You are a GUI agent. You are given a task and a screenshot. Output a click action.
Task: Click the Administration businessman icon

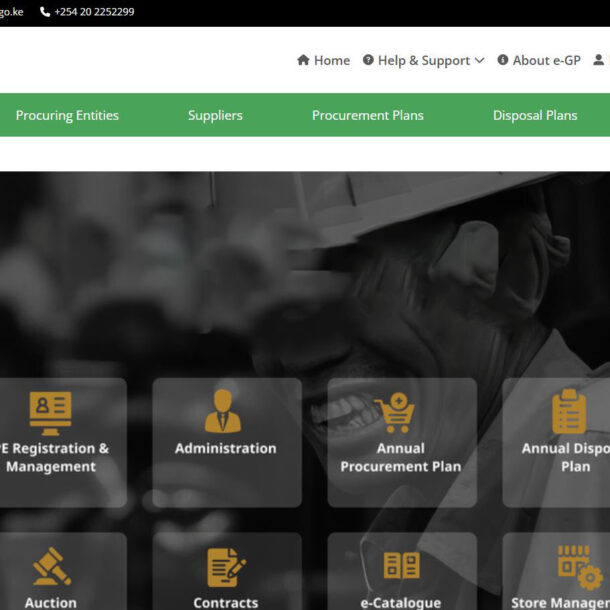[x=223, y=411]
